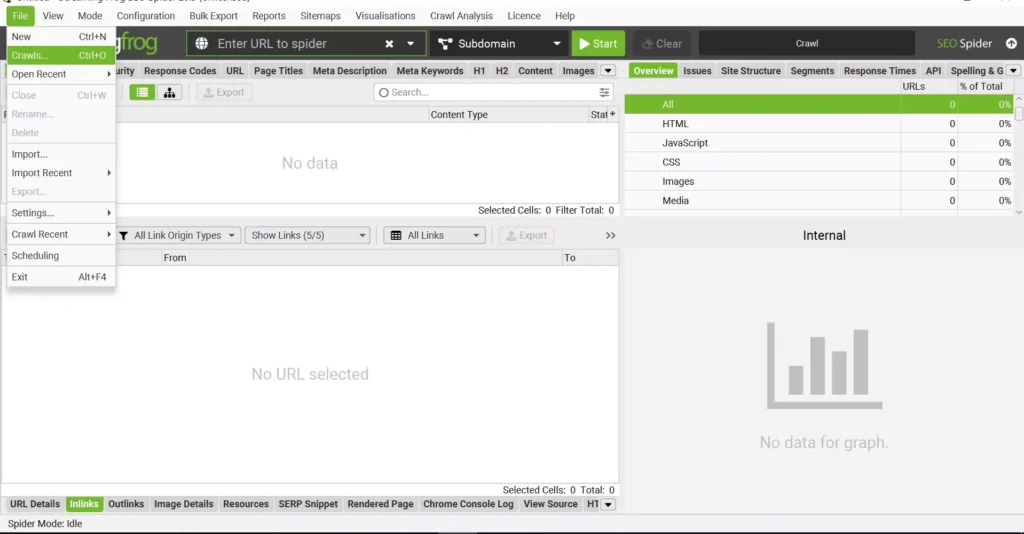The image size is (1024, 534).
Task: Choose Crawls... menu entry
Action: [x=61, y=55]
